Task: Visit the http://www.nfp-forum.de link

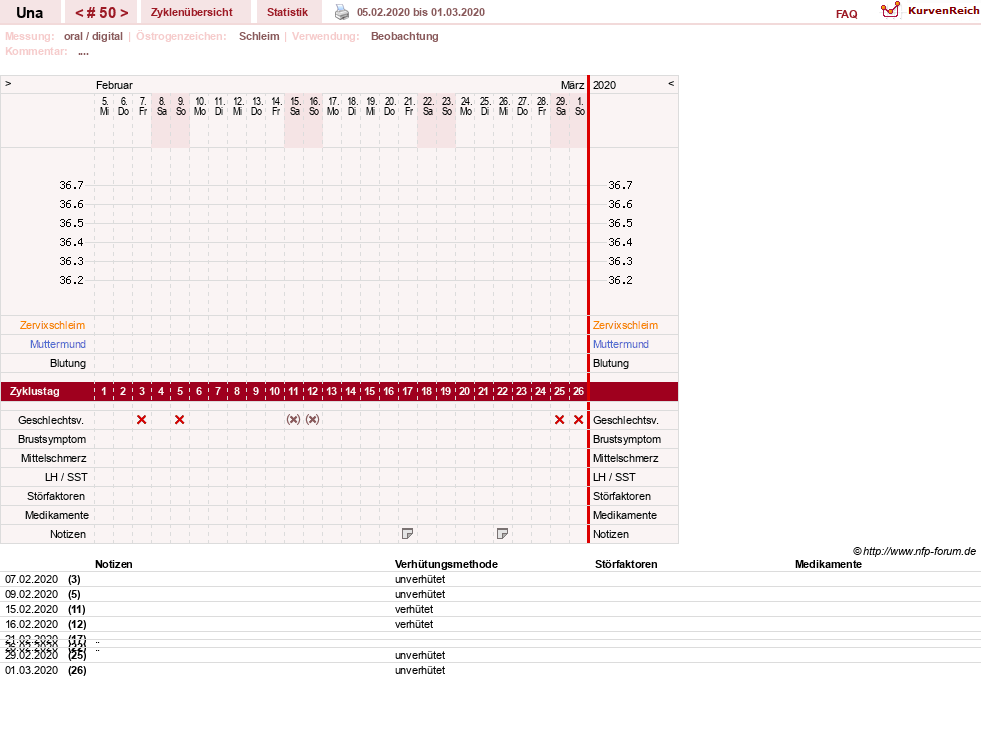Action: click(x=920, y=551)
